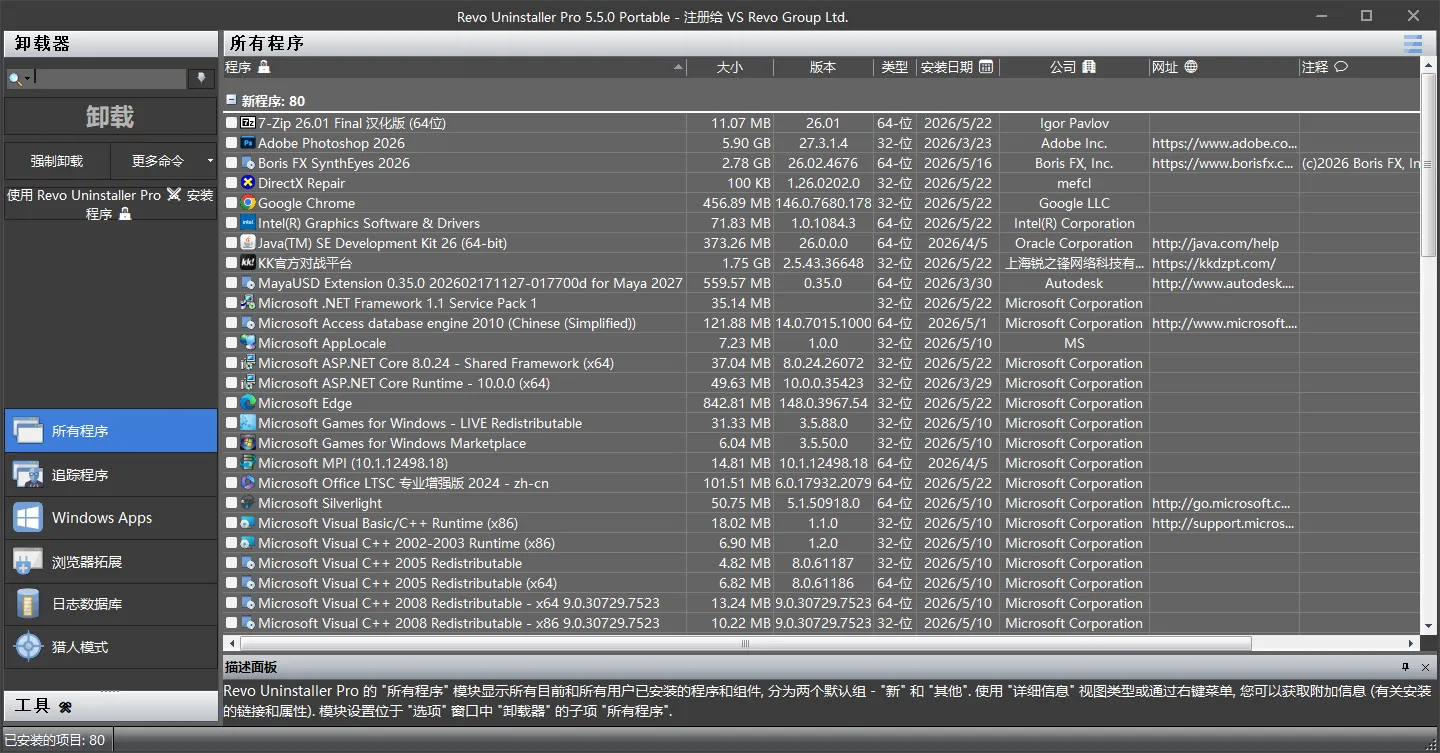Screen dimensions: 1440x753
Task: Check the 7-Zip 26.01 checkbox
Action: tap(232, 123)
